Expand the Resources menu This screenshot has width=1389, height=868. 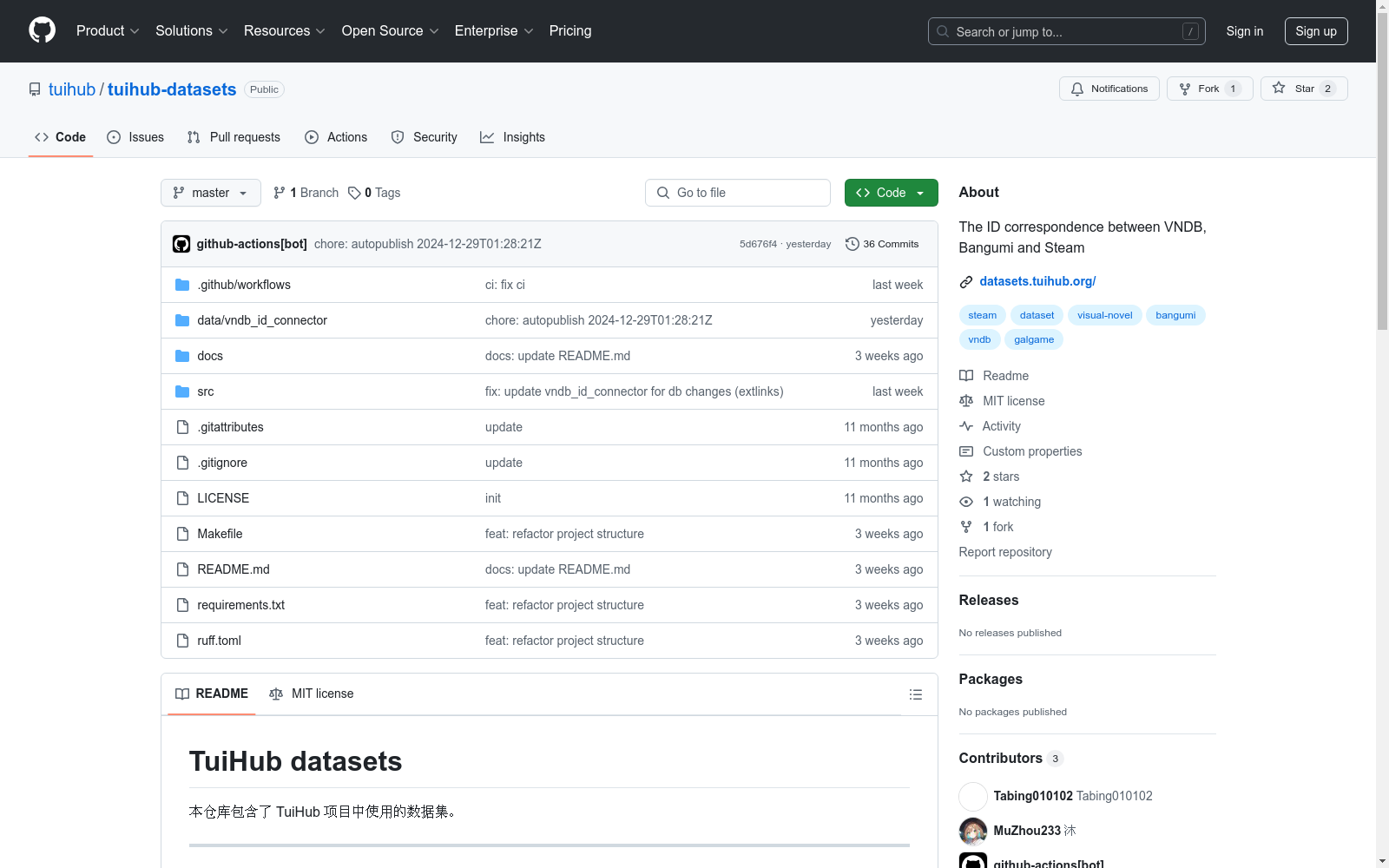coord(285,31)
